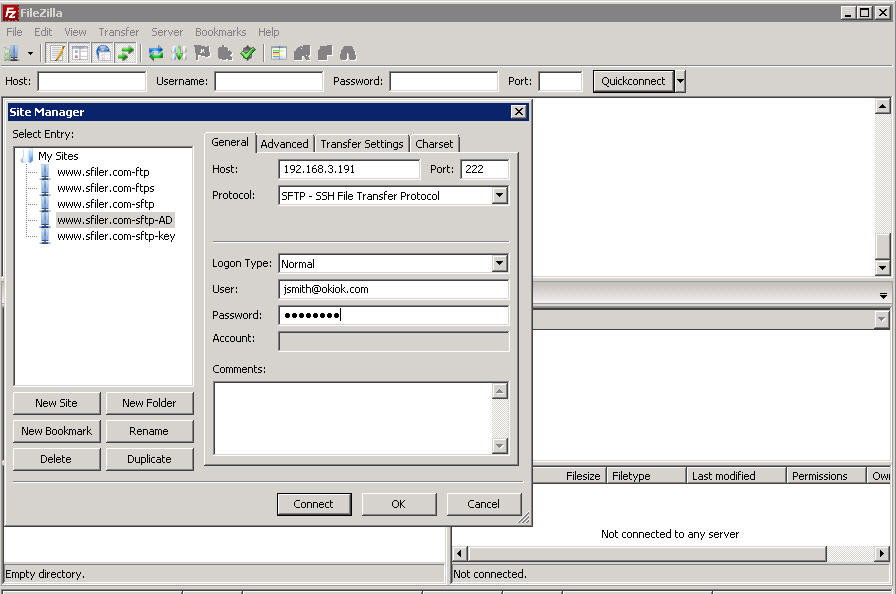Open the directory listing filters icon
896x594 pixels.
[279, 53]
